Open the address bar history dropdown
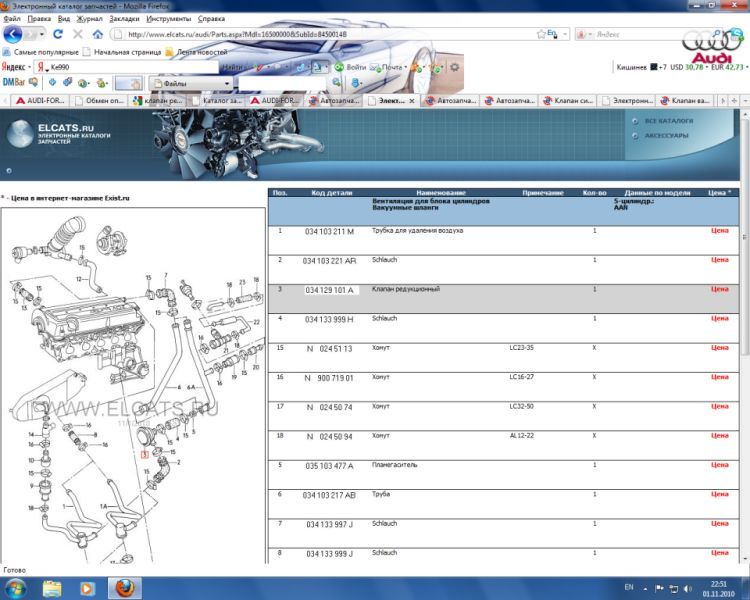Screen dimensions: 750x600 [x=565, y=34]
